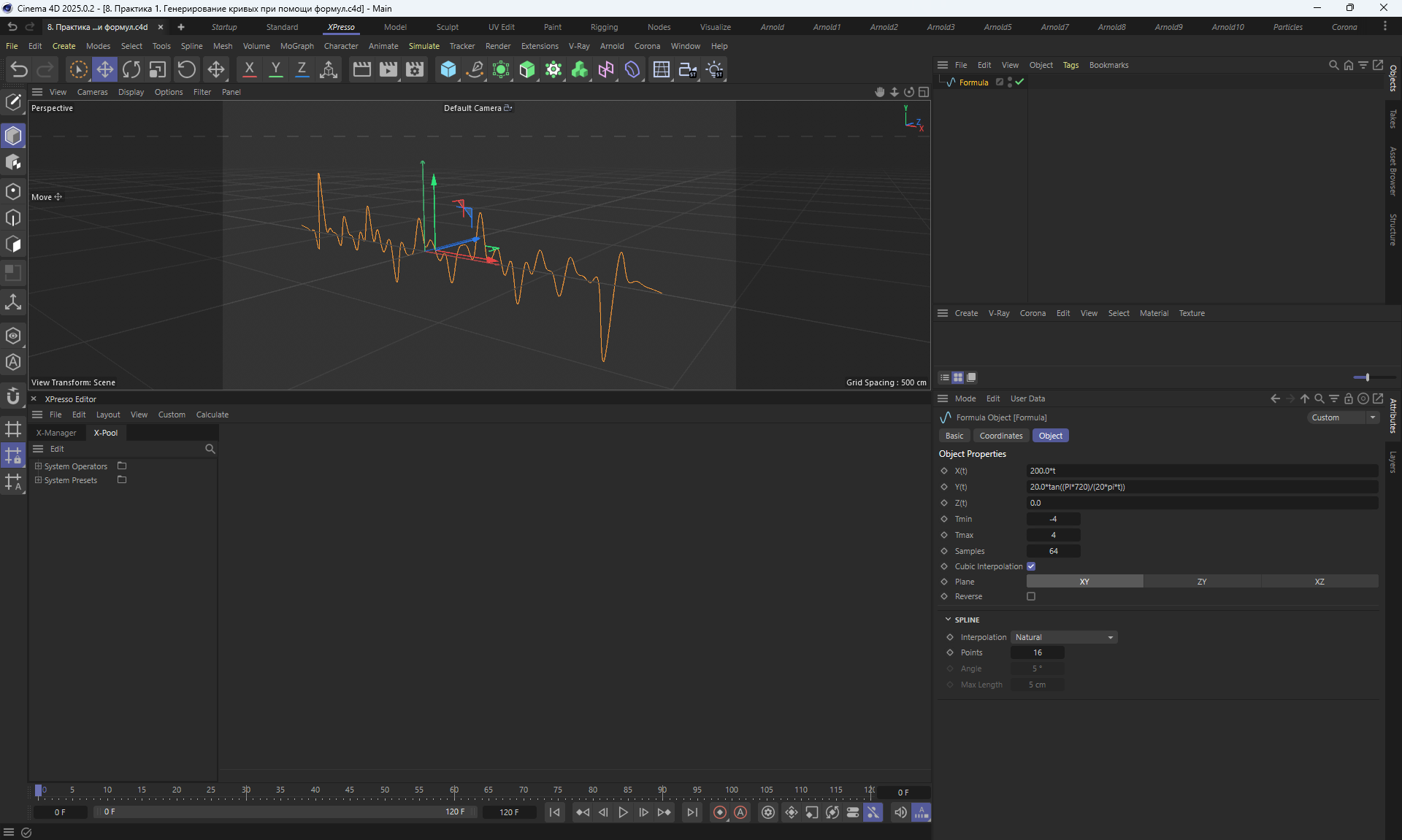Click the Cube primitive icon
This screenshot has height=840, width=1402.
448,69
